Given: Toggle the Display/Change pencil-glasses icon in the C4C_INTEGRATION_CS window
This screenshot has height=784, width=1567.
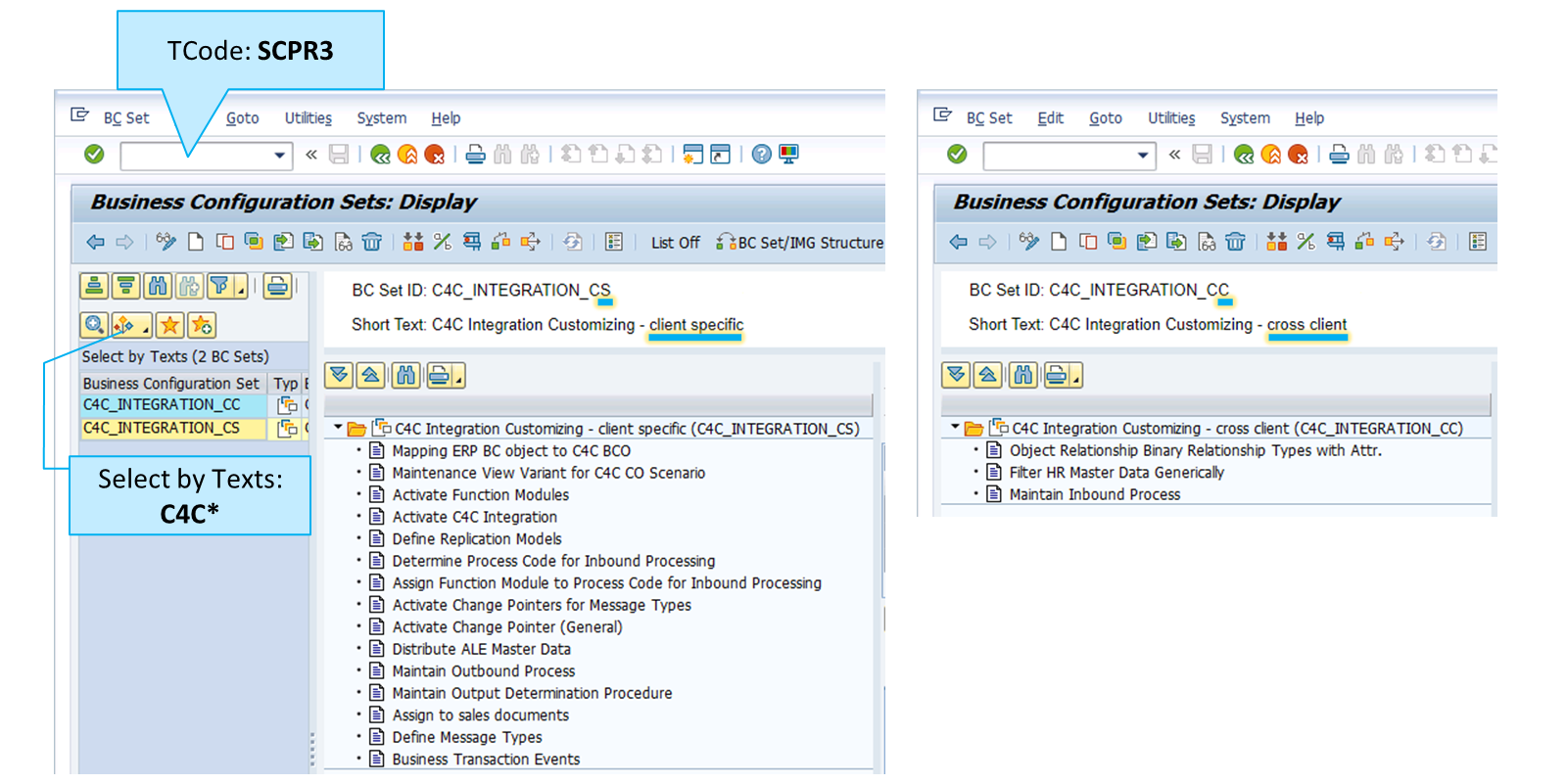Looking at the screenshot, I should point(166,242).
